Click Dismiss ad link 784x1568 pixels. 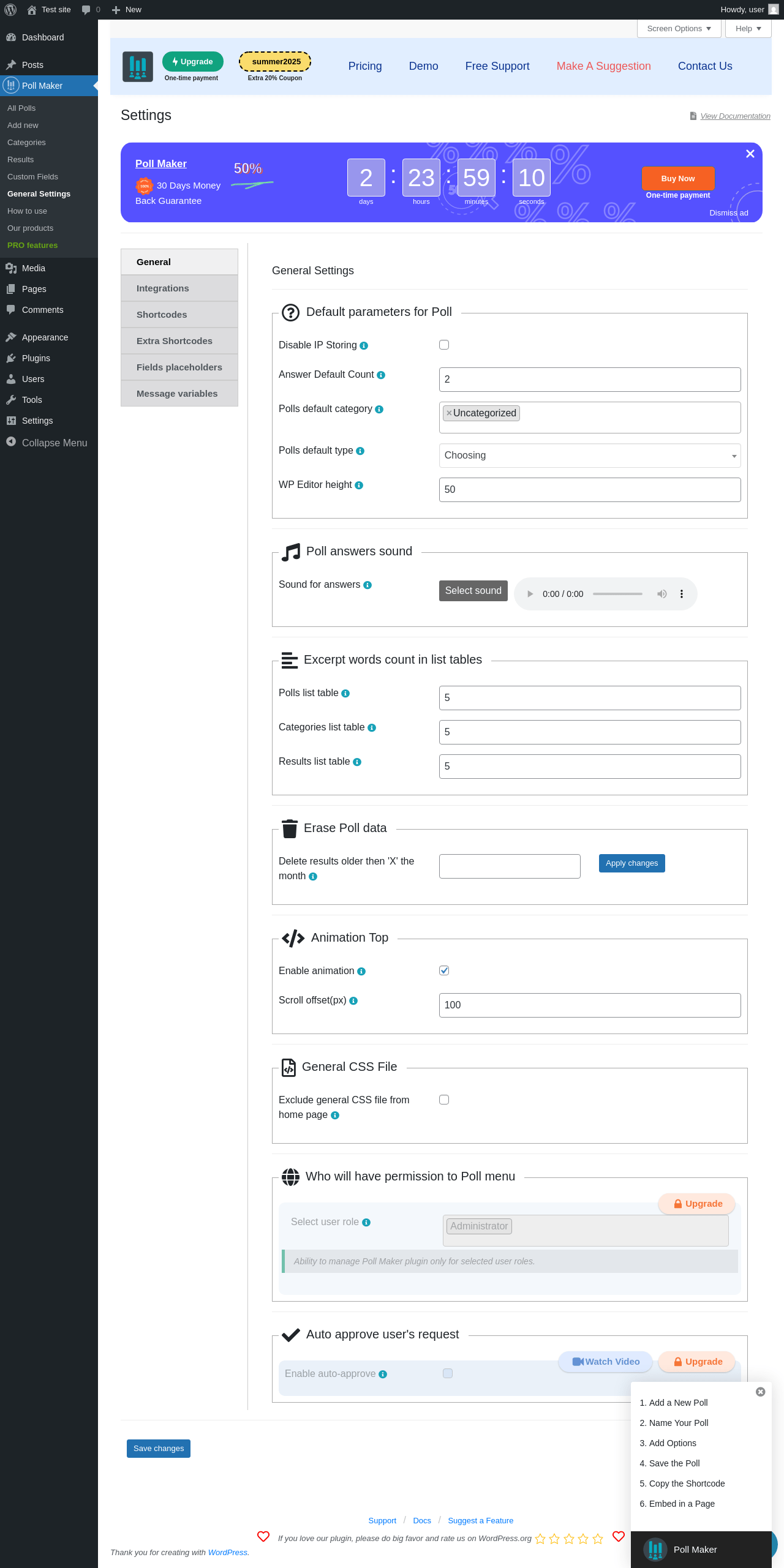coord(729,213)
